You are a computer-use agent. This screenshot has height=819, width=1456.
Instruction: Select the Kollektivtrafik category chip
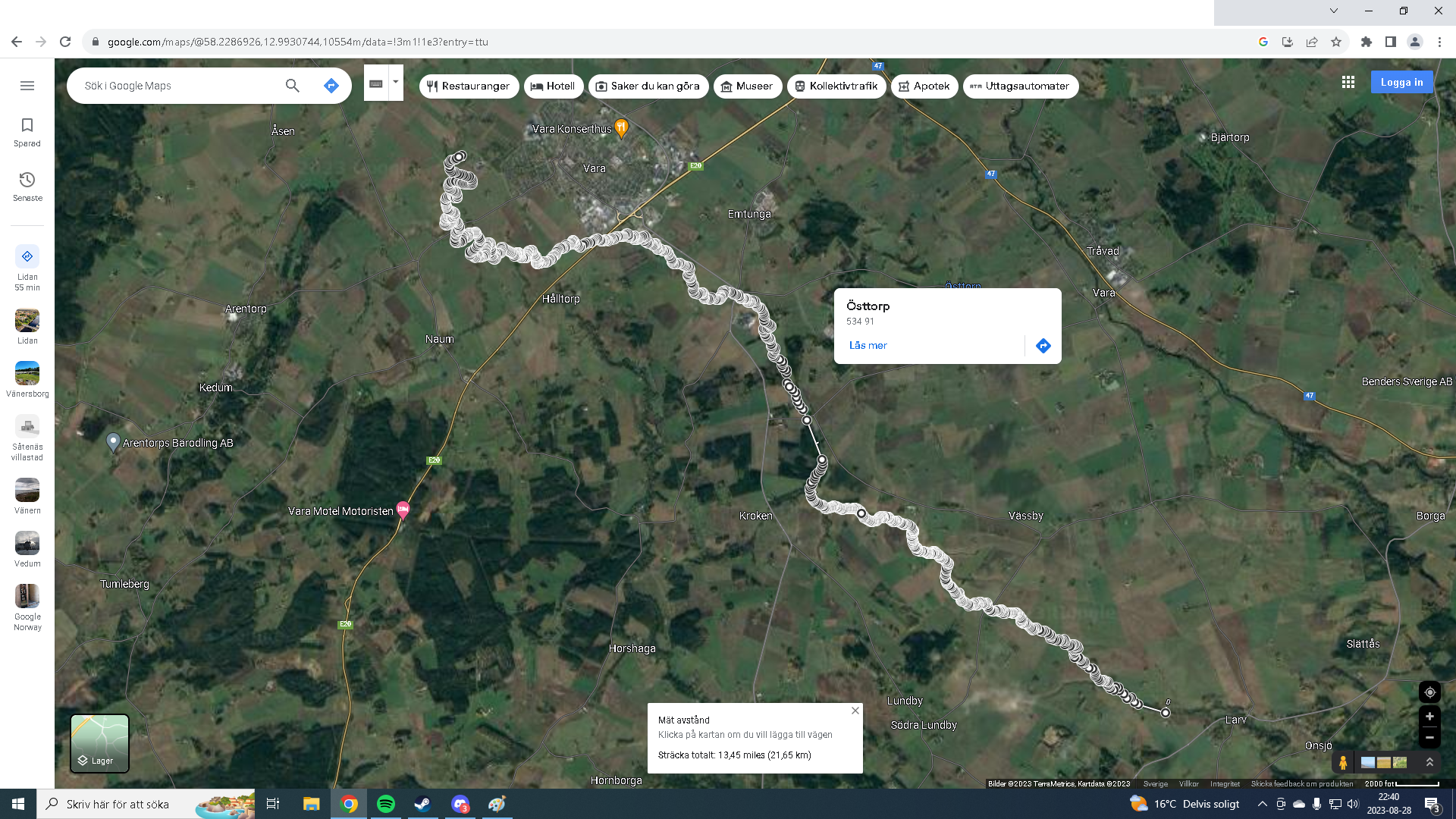pyautogui.click(x=836, y=86)
